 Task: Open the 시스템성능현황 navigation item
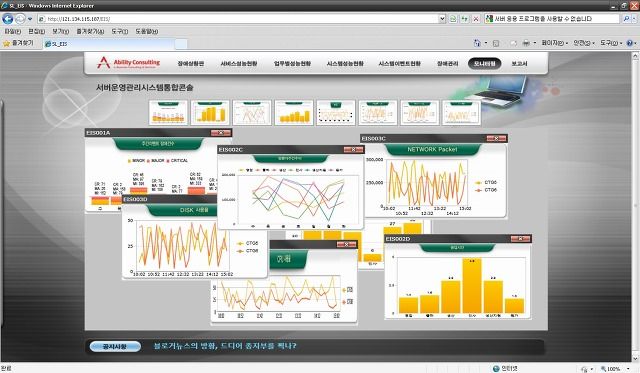[345, 64]
